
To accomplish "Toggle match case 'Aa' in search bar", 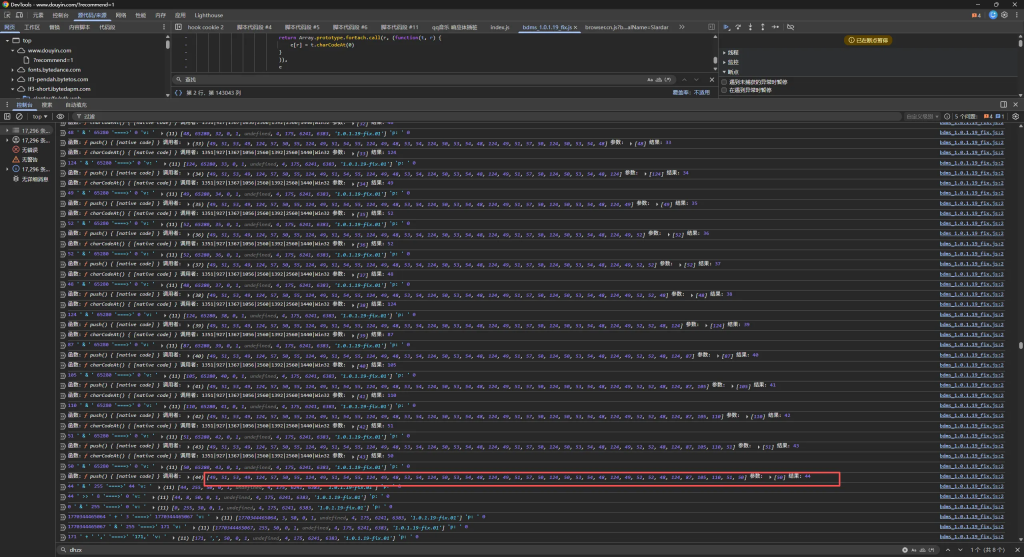I will [x=650, y=78].
